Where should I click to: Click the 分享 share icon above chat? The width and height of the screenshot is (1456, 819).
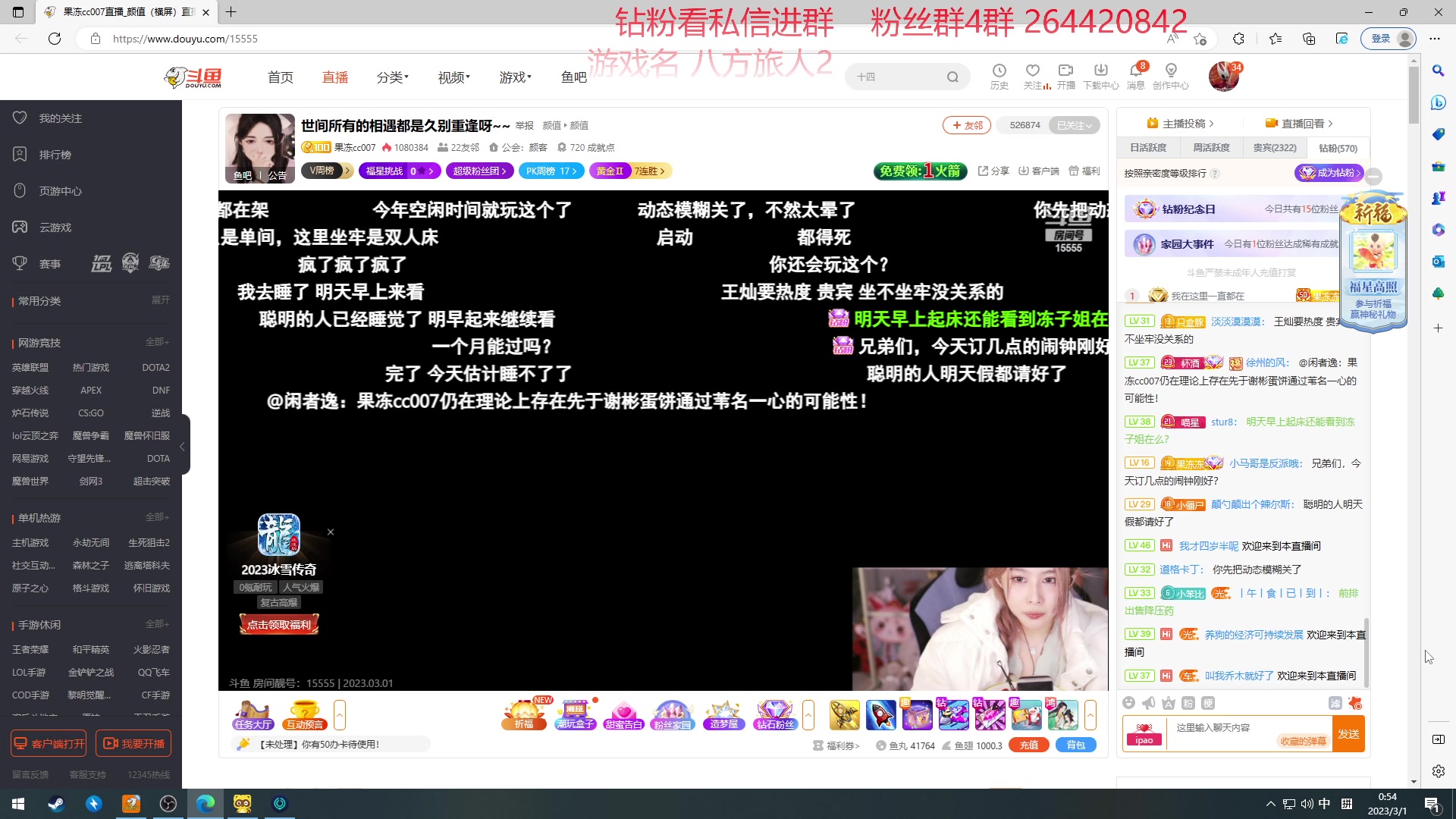coord(992,171)
